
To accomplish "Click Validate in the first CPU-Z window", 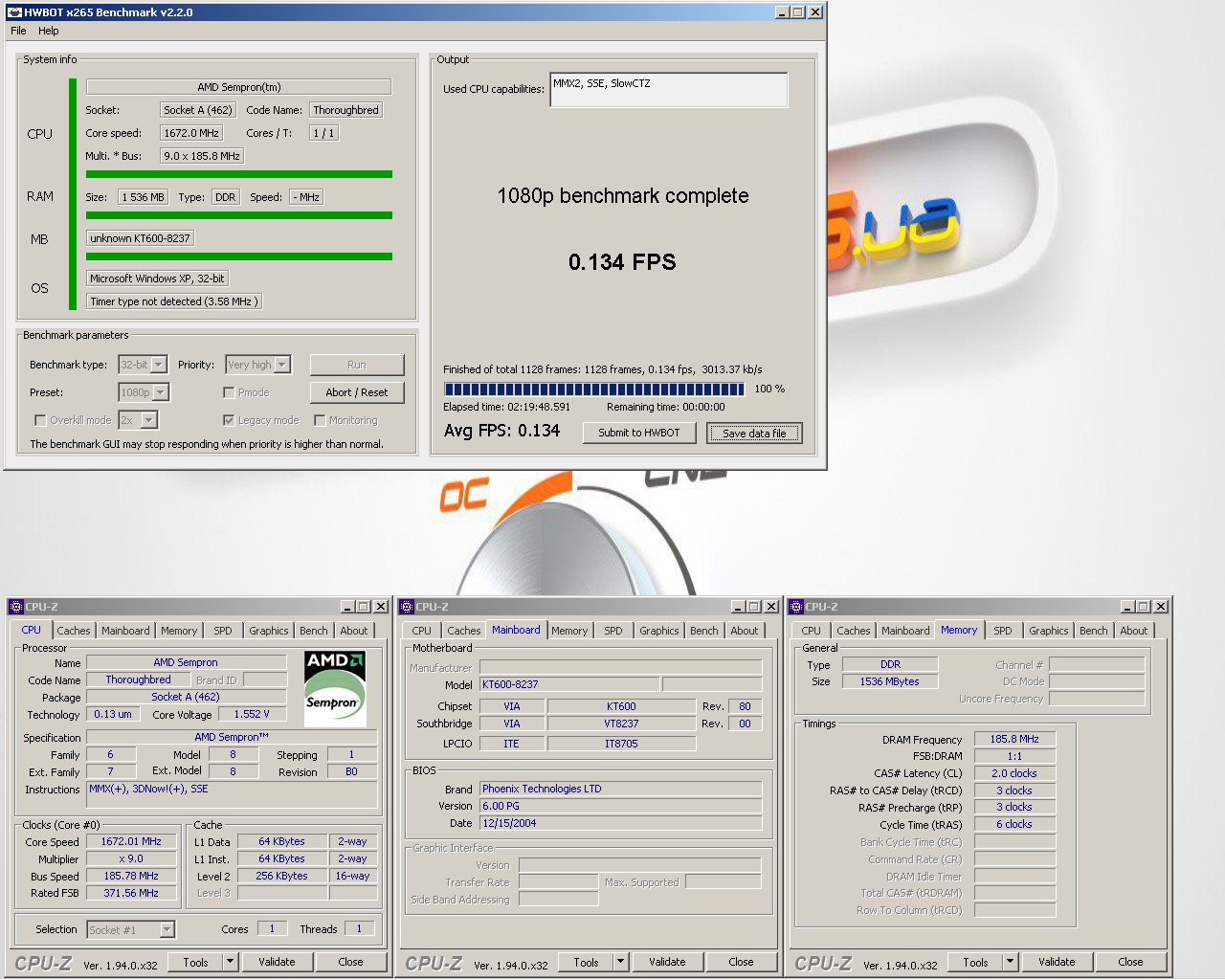I will pos(277,962).
